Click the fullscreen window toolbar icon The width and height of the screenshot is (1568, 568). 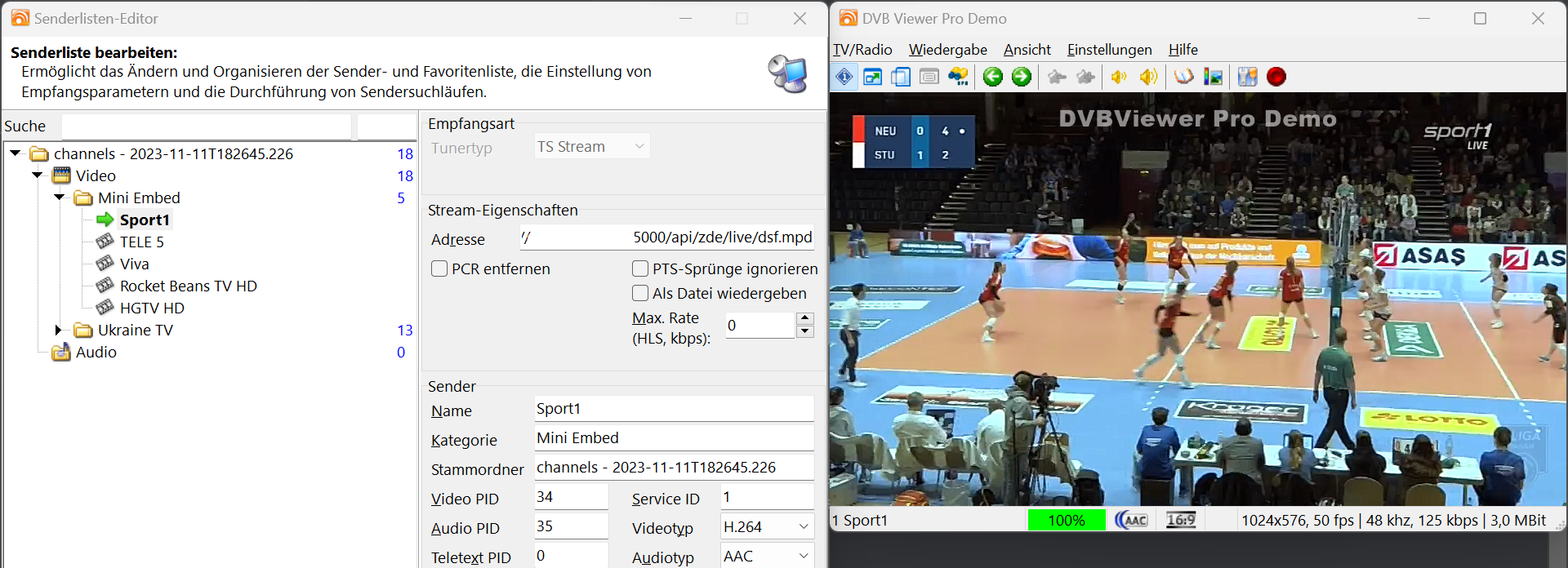point(872,77)
